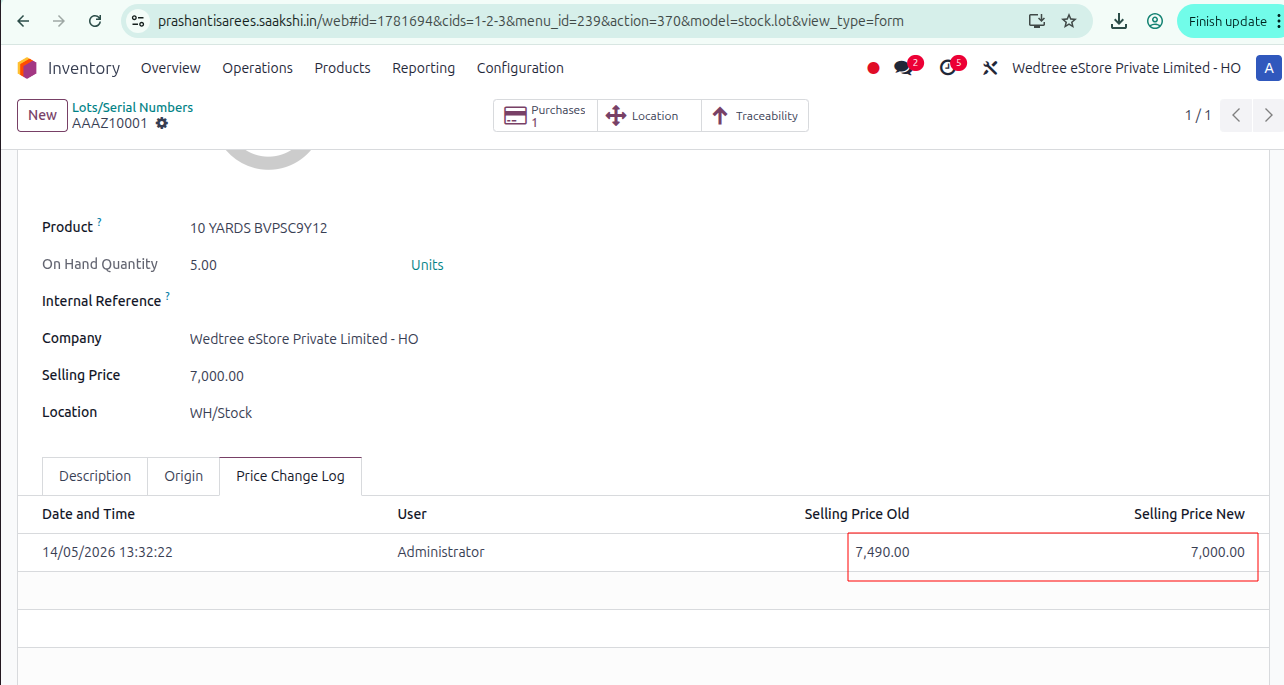The image size is (1284, 685).
Task: Click the Internal Reference help question mark
Action: click(167, 296)
